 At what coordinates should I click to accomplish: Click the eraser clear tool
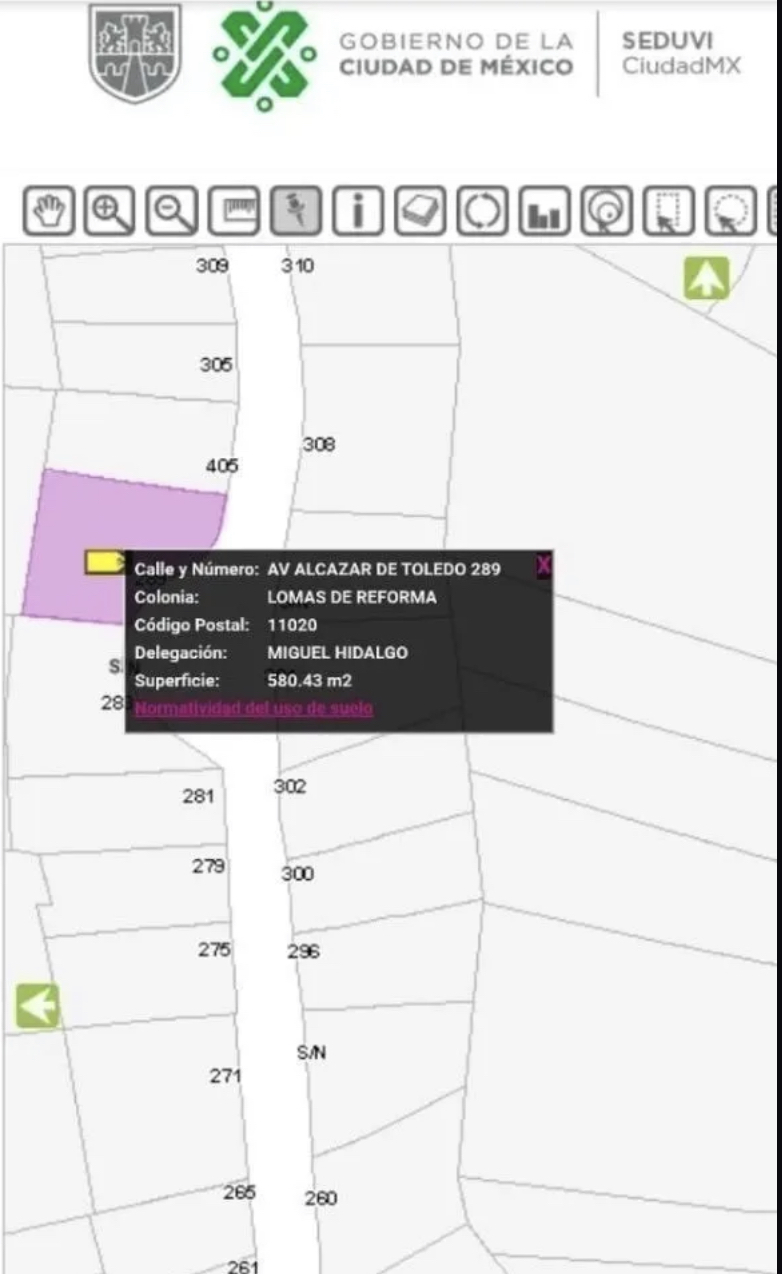420,211
